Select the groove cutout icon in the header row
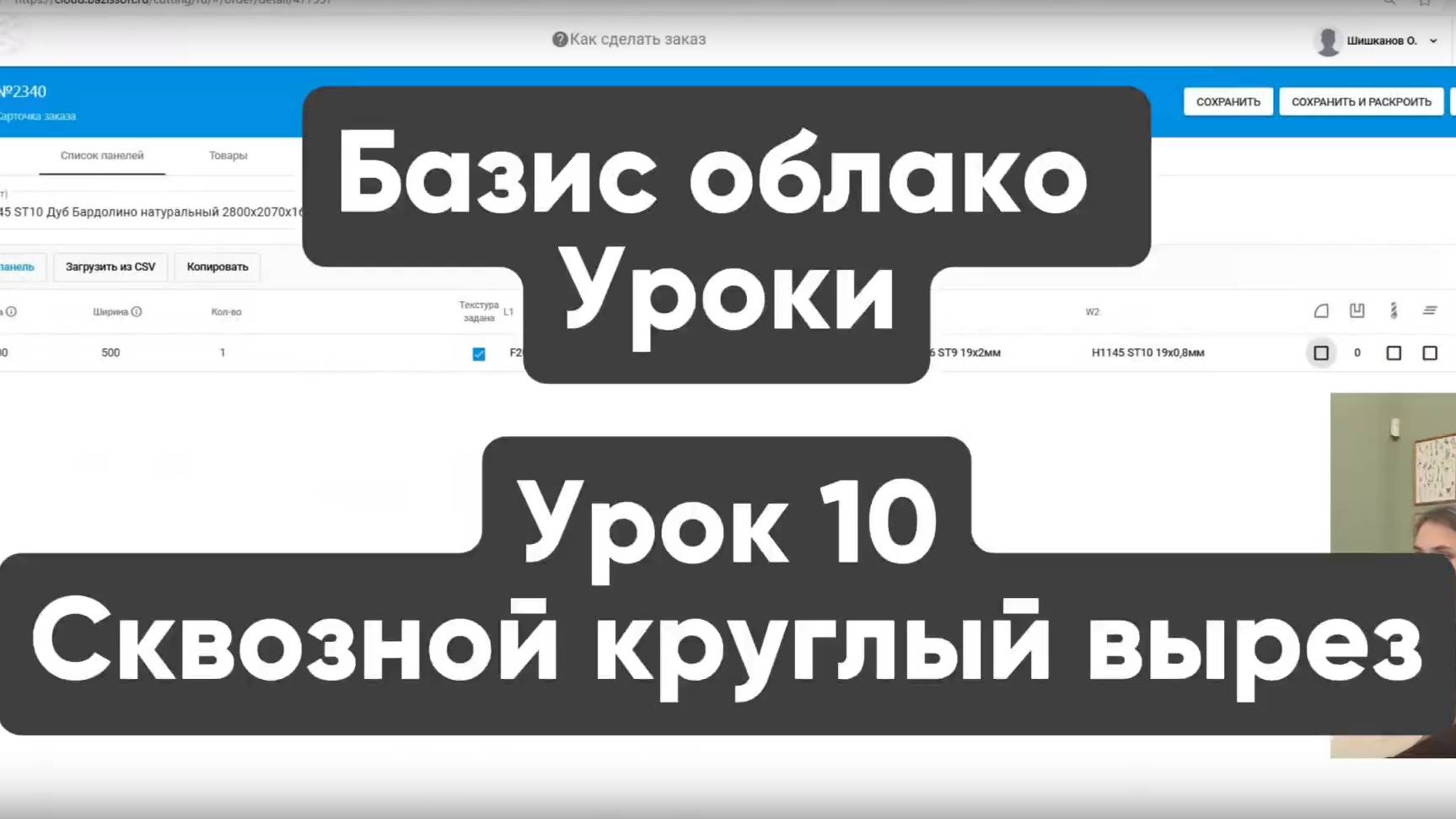This screenshot has width=1456, height=819. coord(1357,310)
